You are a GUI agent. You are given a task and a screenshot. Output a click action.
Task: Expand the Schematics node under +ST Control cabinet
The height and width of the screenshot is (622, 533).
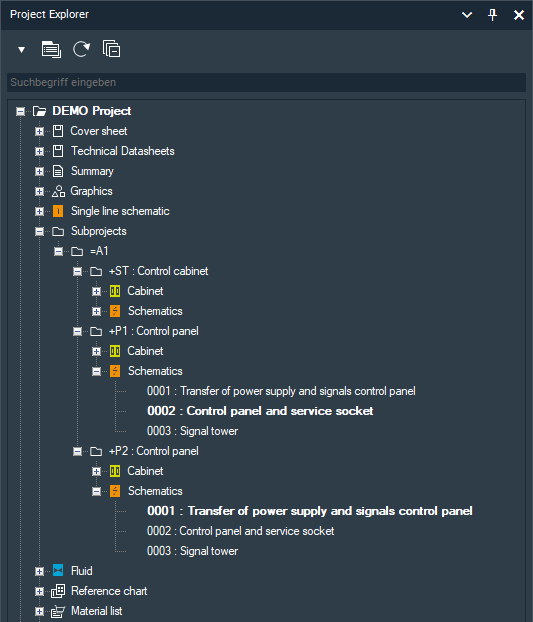[96, 311]
